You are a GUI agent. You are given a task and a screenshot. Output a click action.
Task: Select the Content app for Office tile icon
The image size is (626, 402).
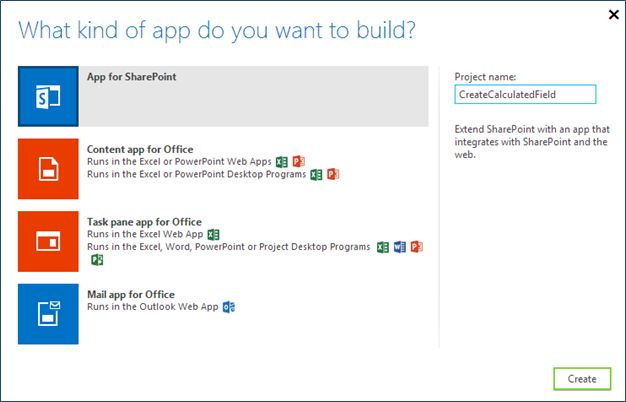[48, 169]
